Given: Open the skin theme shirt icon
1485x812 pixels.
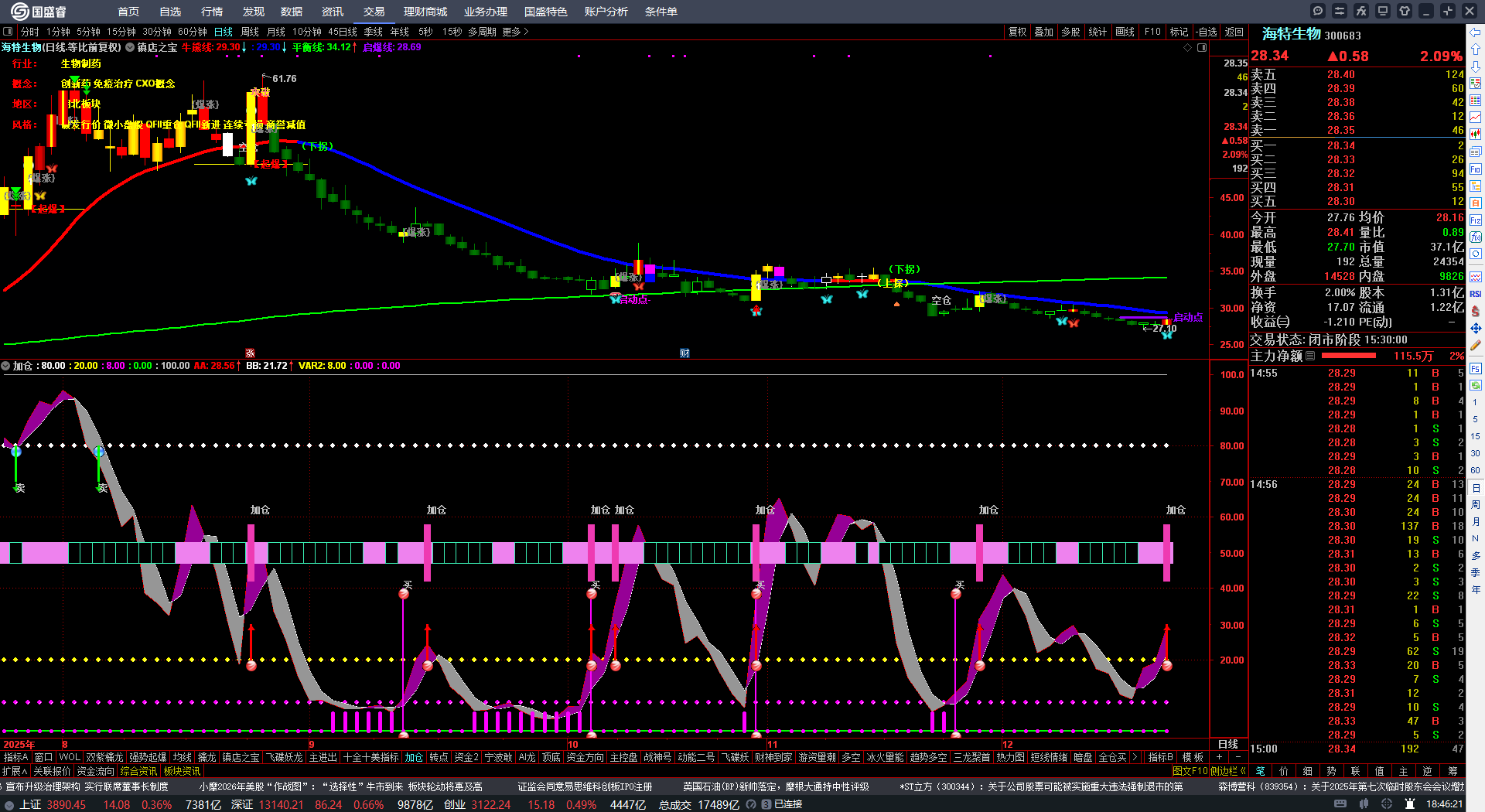Looking at the screenshot, I should [1405, 11].
